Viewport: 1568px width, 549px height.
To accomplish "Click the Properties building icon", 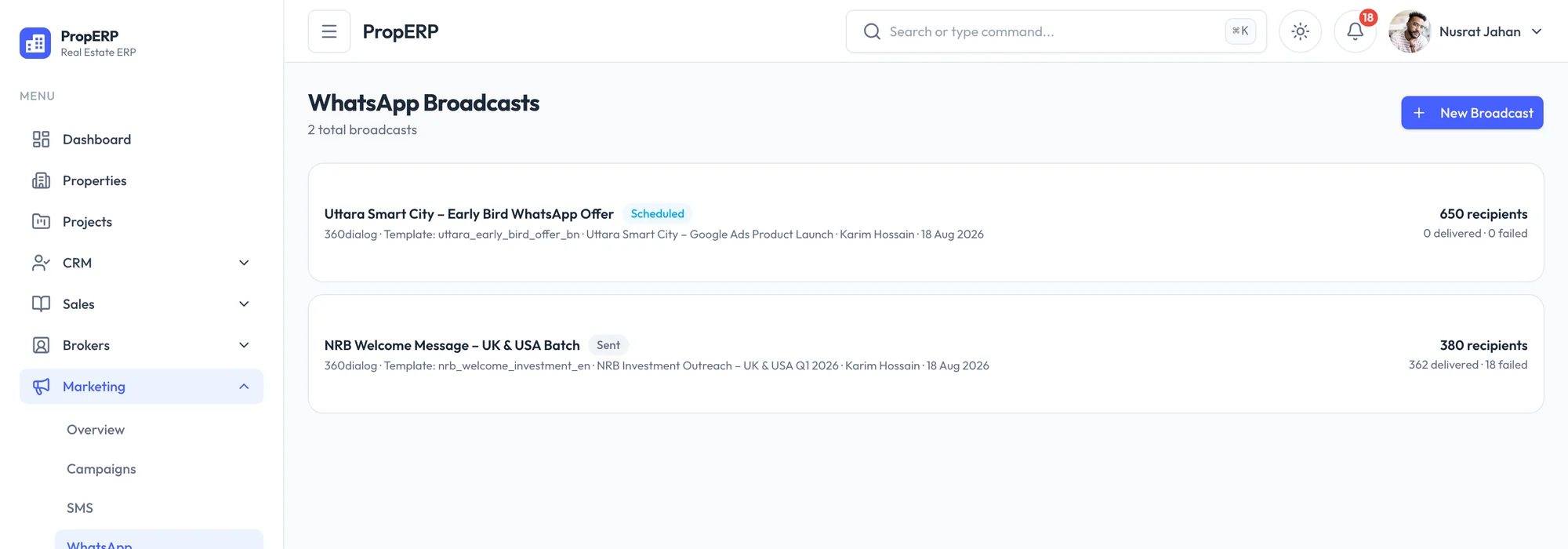I will point(41,180).
